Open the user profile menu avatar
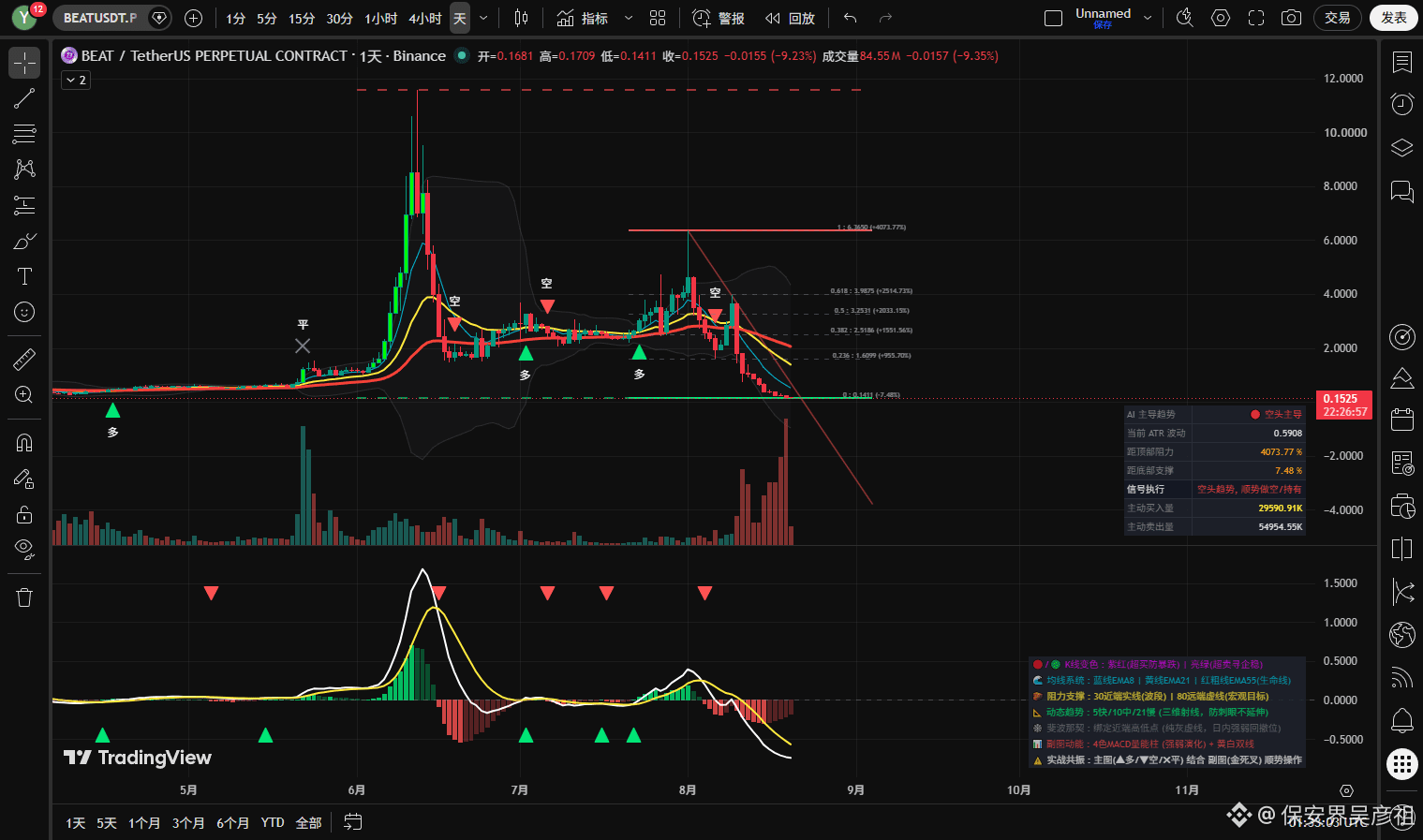The width and height of the screenshot is (1423, 840). click(x=24, y=18)
